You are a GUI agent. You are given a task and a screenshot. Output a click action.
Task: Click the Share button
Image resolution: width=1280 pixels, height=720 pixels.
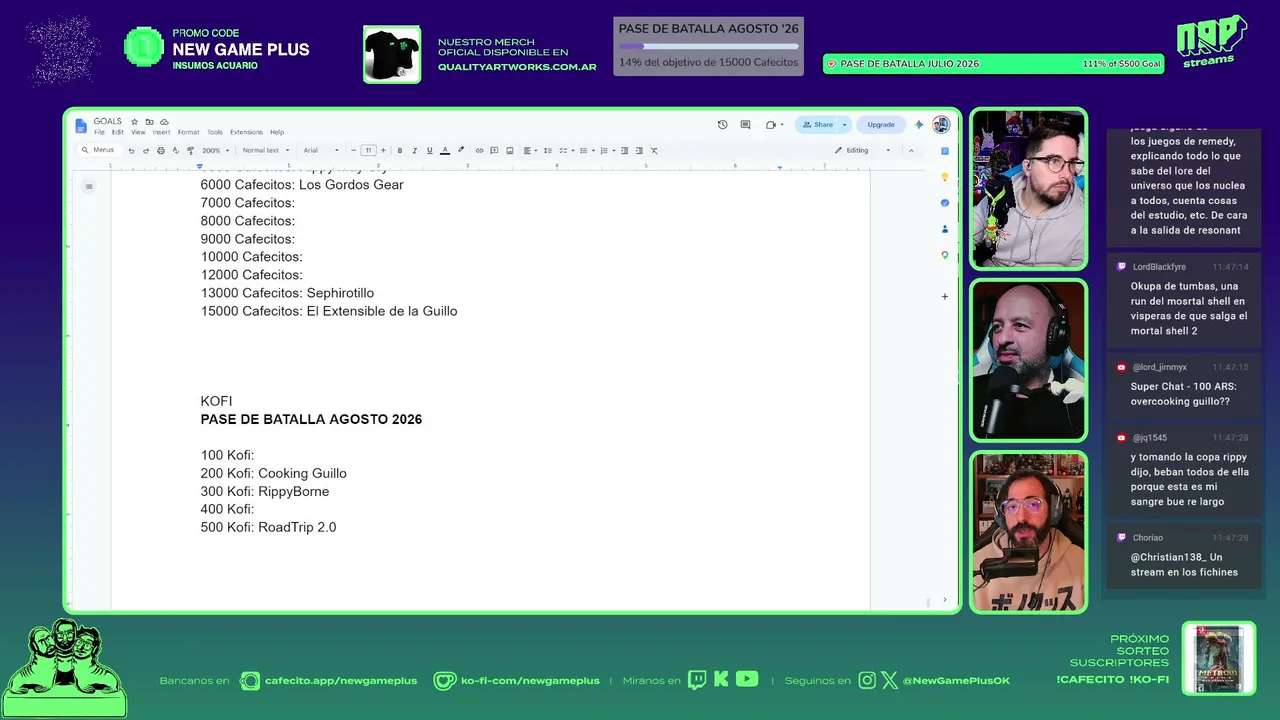[x=818, y=125]
